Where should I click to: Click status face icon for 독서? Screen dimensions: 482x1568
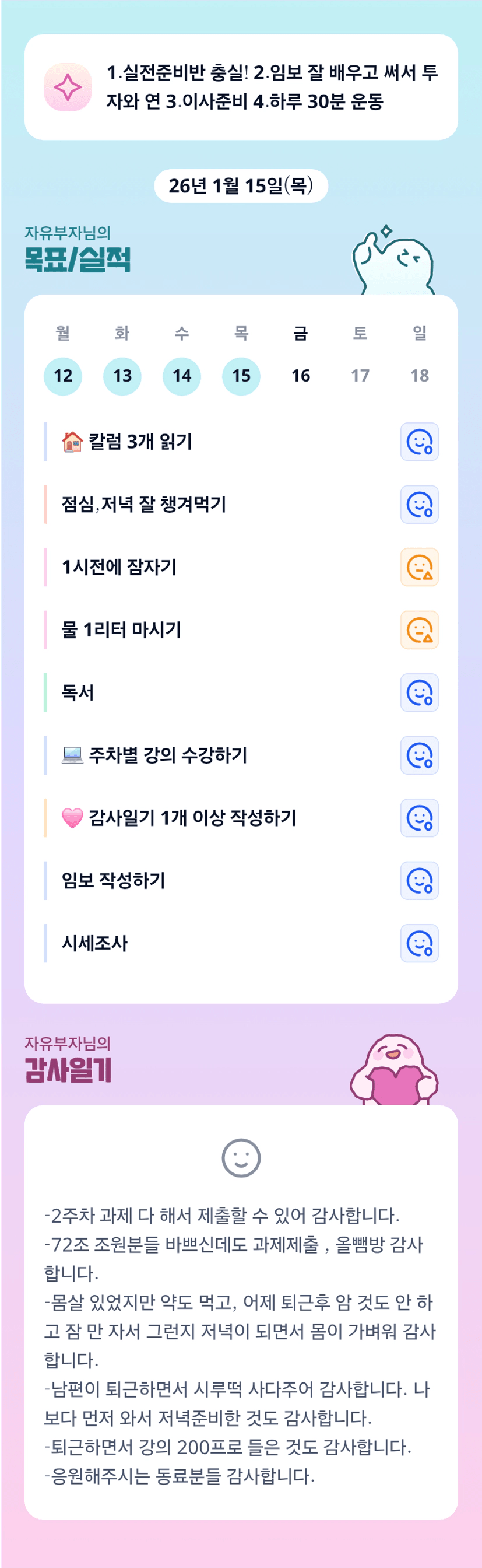coord(420,692)
